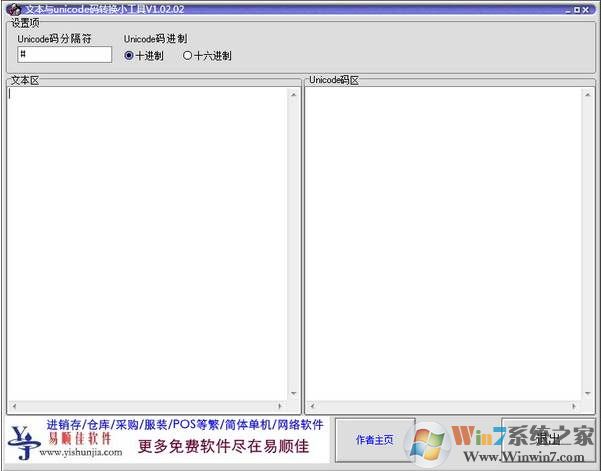Maximize the window from the title bar
Viewport: 601px width, 471px height.
[577, 10]
